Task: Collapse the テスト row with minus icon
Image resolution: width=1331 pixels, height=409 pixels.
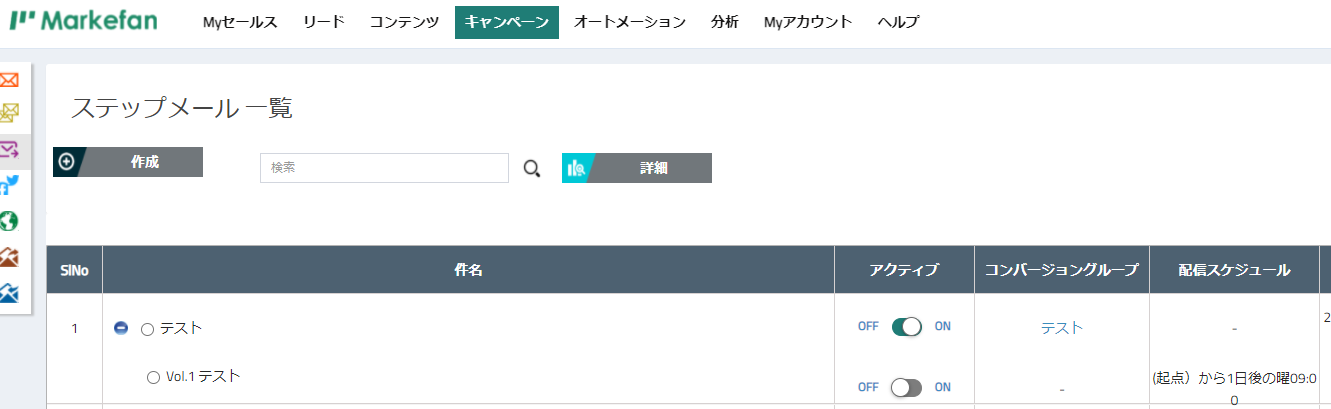Action: click(x=121, y=328)
